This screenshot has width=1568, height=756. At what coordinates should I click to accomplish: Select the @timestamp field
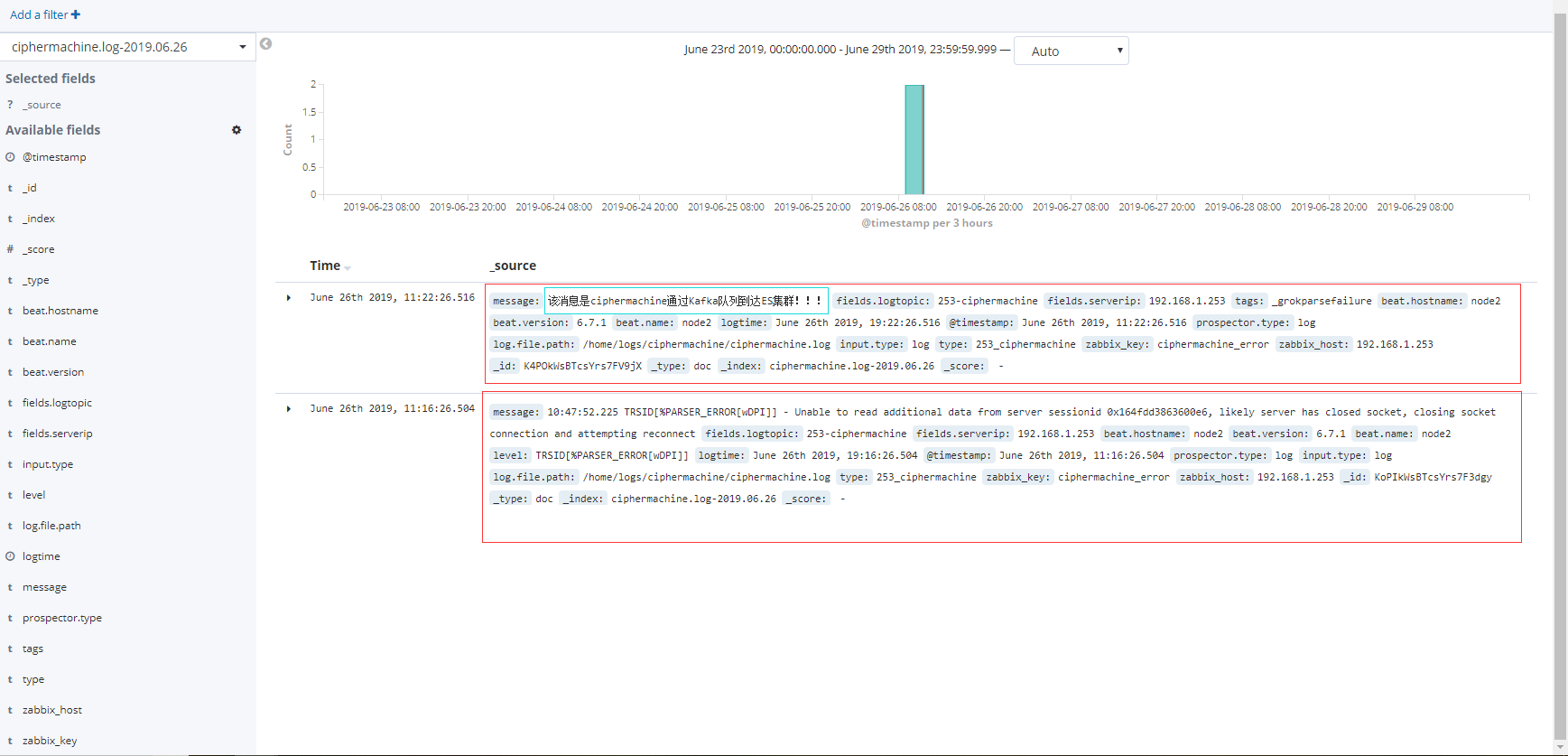54,157
